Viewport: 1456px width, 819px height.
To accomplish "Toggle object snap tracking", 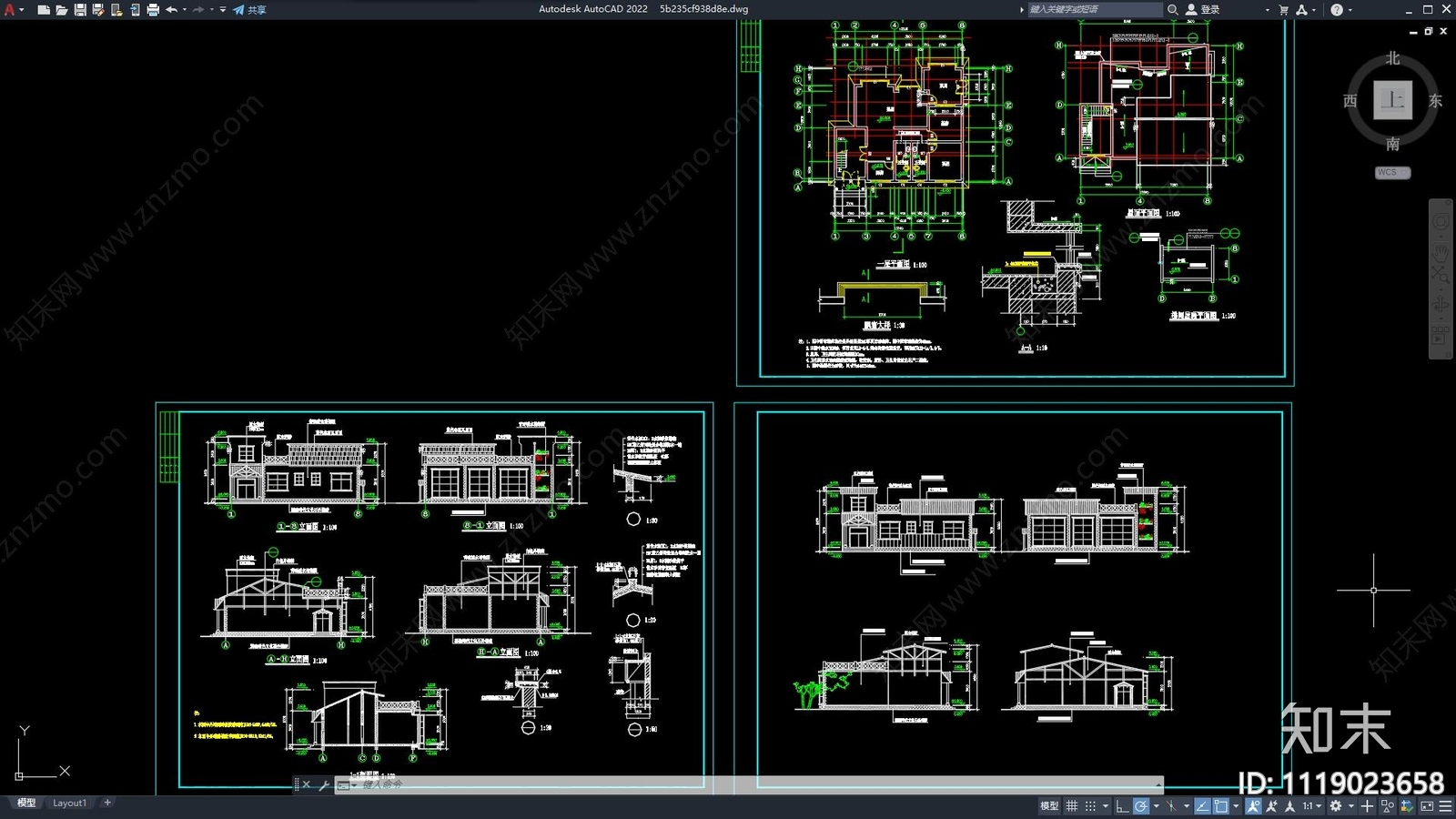I will pos(1202,806).
